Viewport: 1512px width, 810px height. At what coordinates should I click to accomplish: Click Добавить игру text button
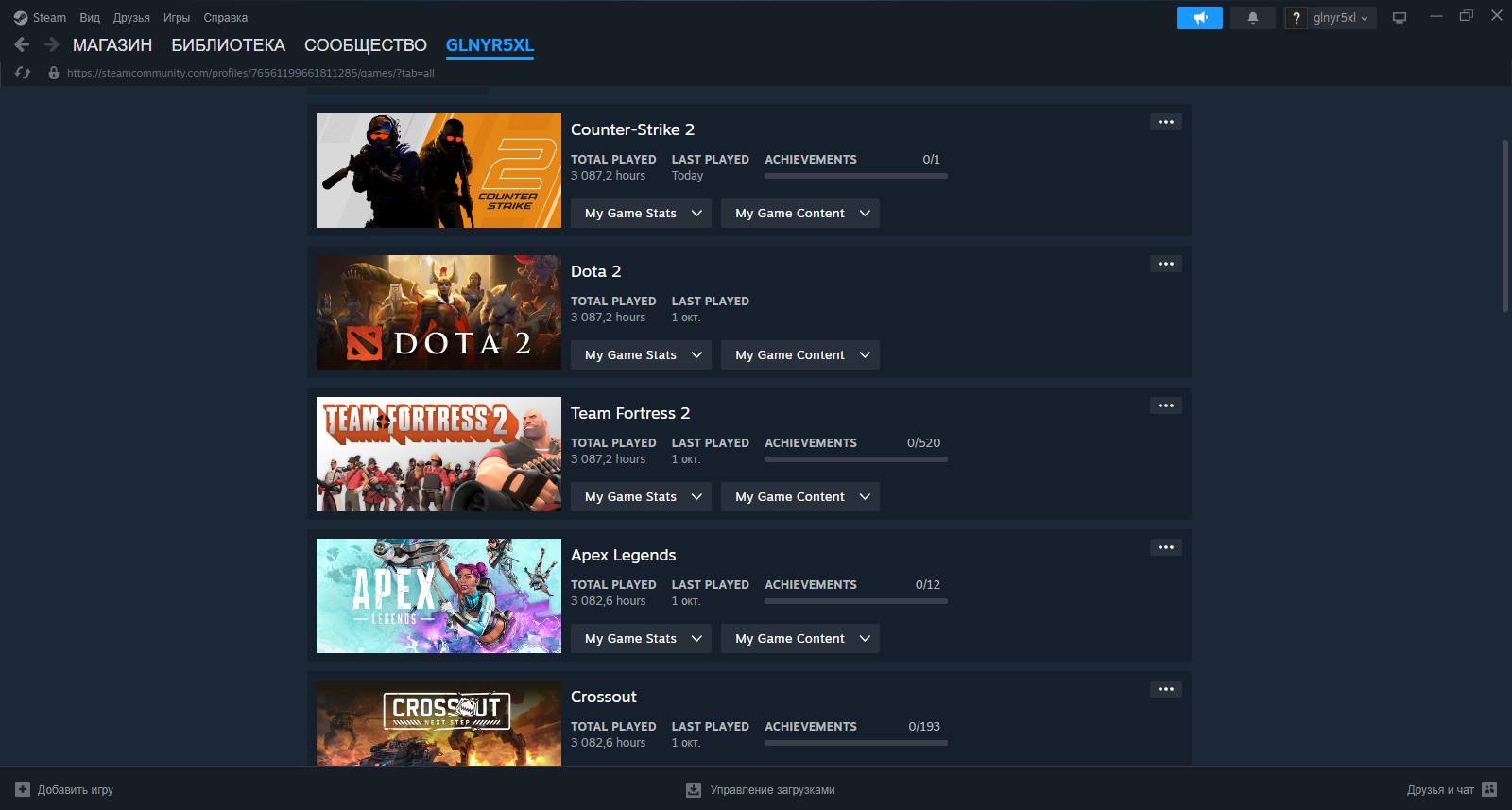pyautogui.click(x=76, y=790)
